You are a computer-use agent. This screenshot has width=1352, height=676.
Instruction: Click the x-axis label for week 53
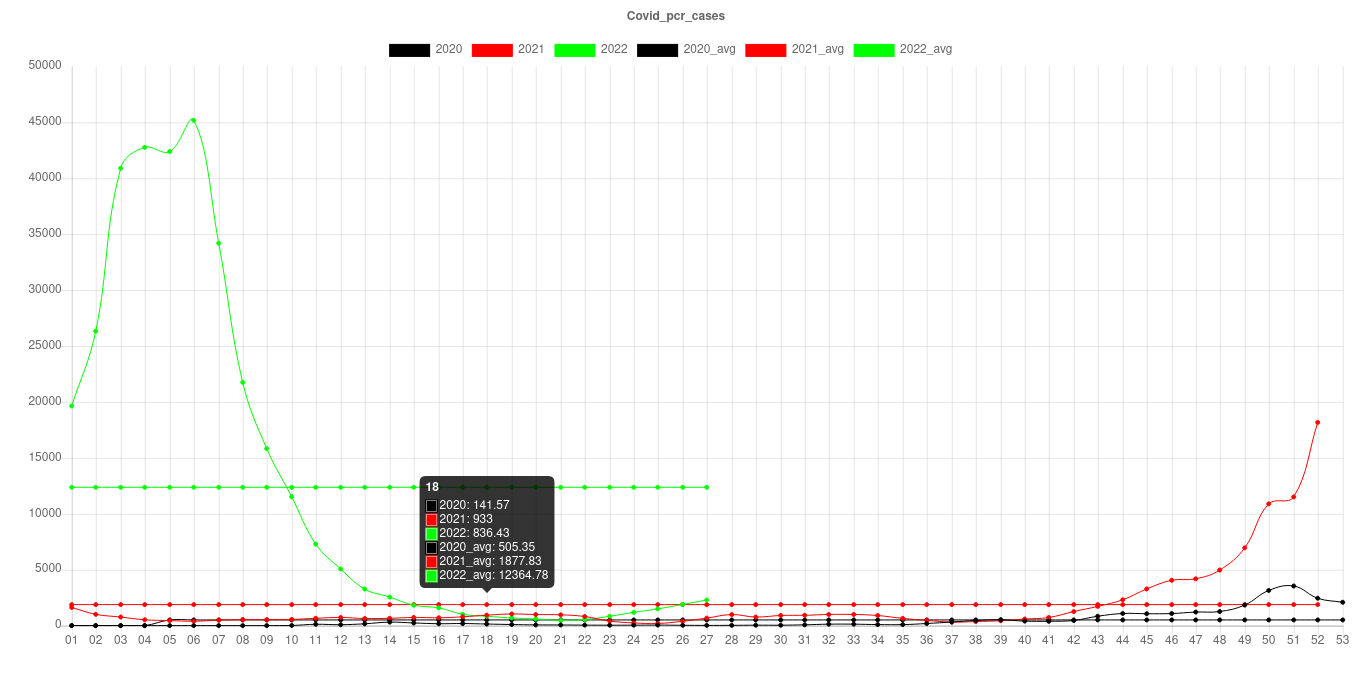click(x=1342, y=639)
